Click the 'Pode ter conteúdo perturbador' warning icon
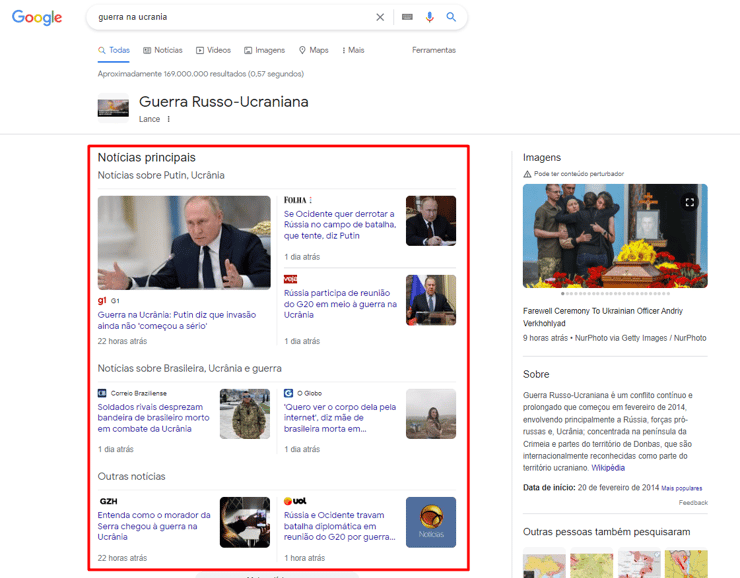Viewport: 740px width, 578px height. 527,174
